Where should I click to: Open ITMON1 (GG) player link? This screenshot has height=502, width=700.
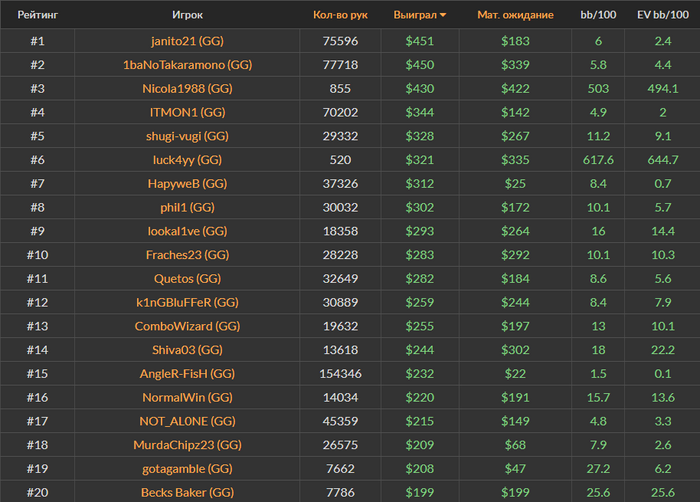(x=187, y=112)
